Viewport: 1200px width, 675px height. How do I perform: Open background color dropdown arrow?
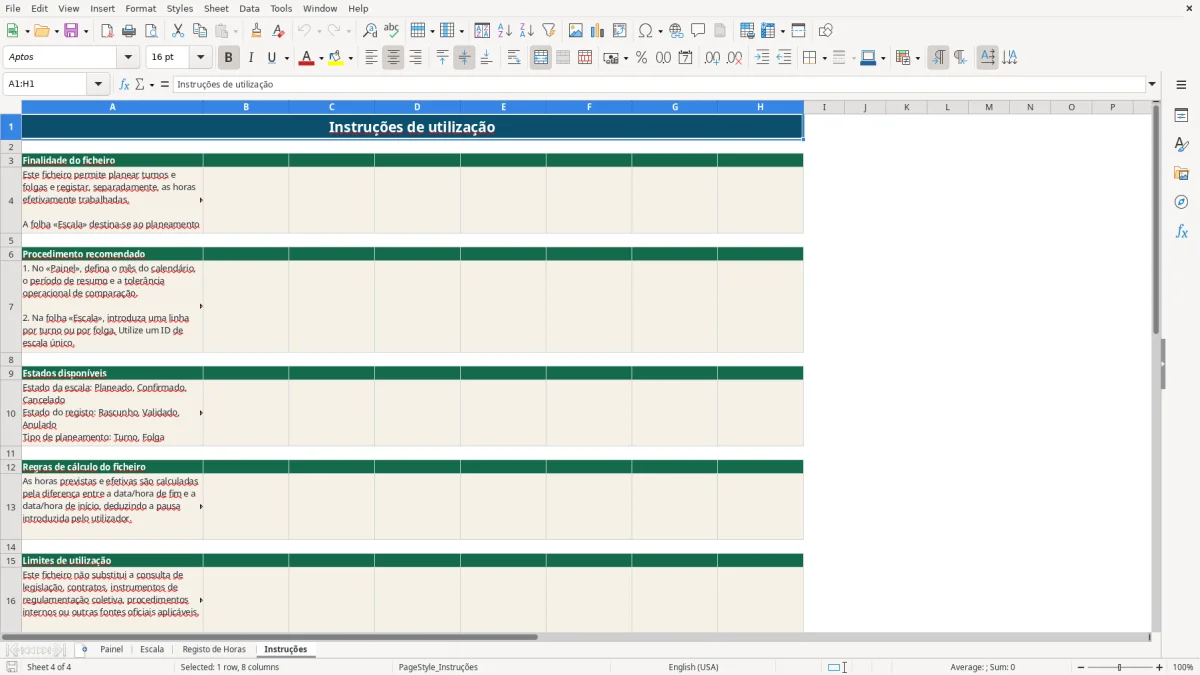350,58
